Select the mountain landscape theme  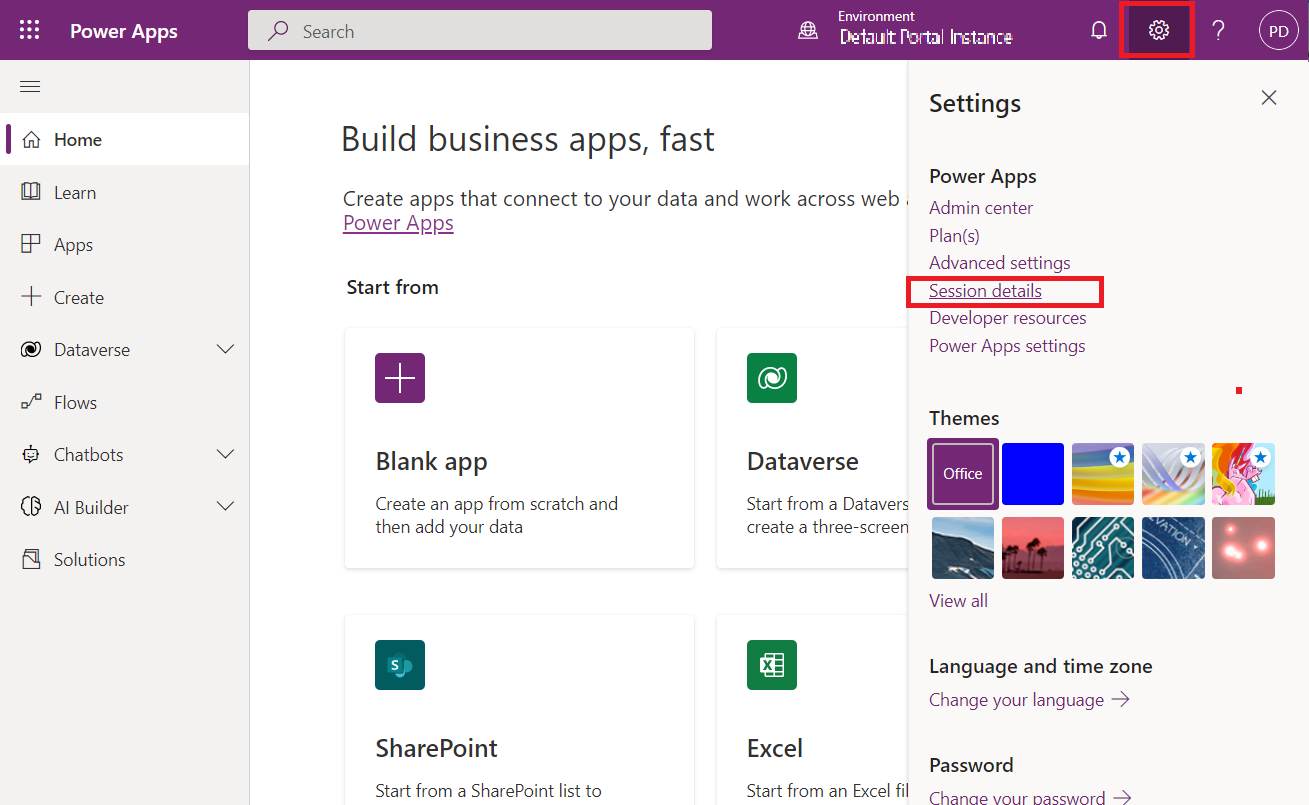[x=963, y=548]
